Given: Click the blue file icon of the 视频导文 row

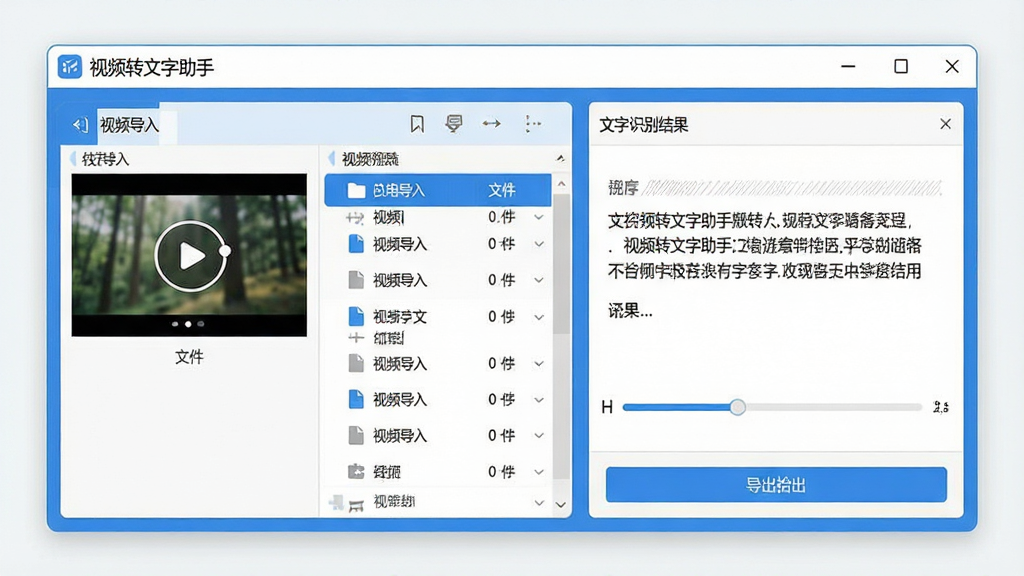Looking at the screenshot, I should 356,317.
